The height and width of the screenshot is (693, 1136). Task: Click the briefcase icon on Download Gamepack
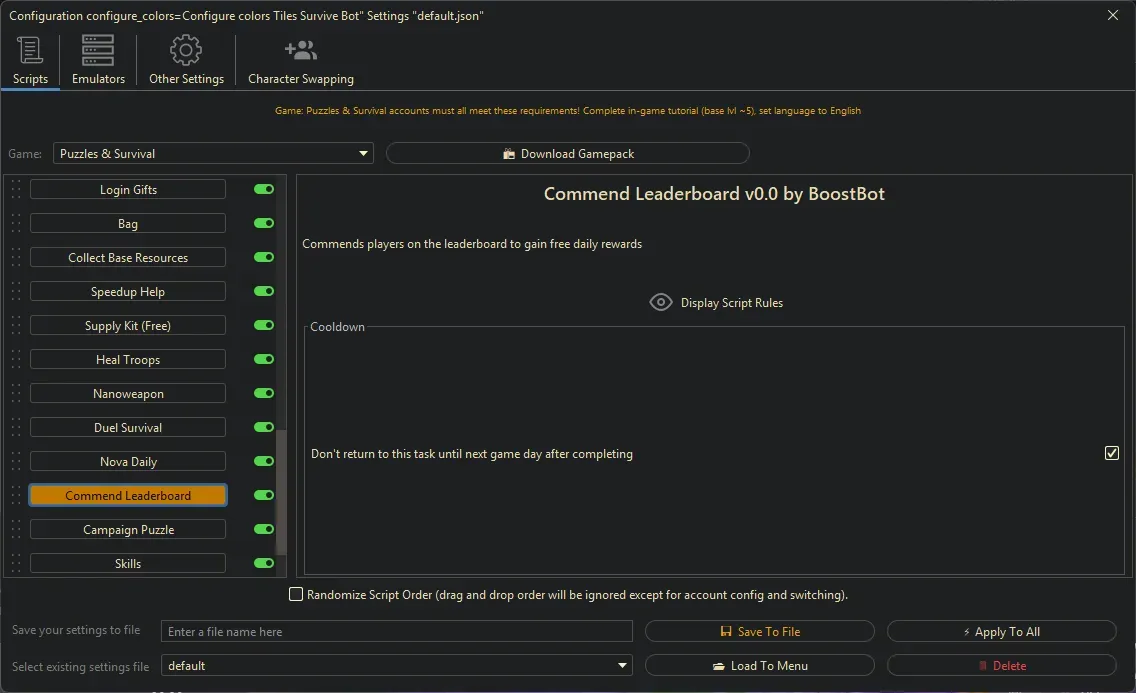508,153
